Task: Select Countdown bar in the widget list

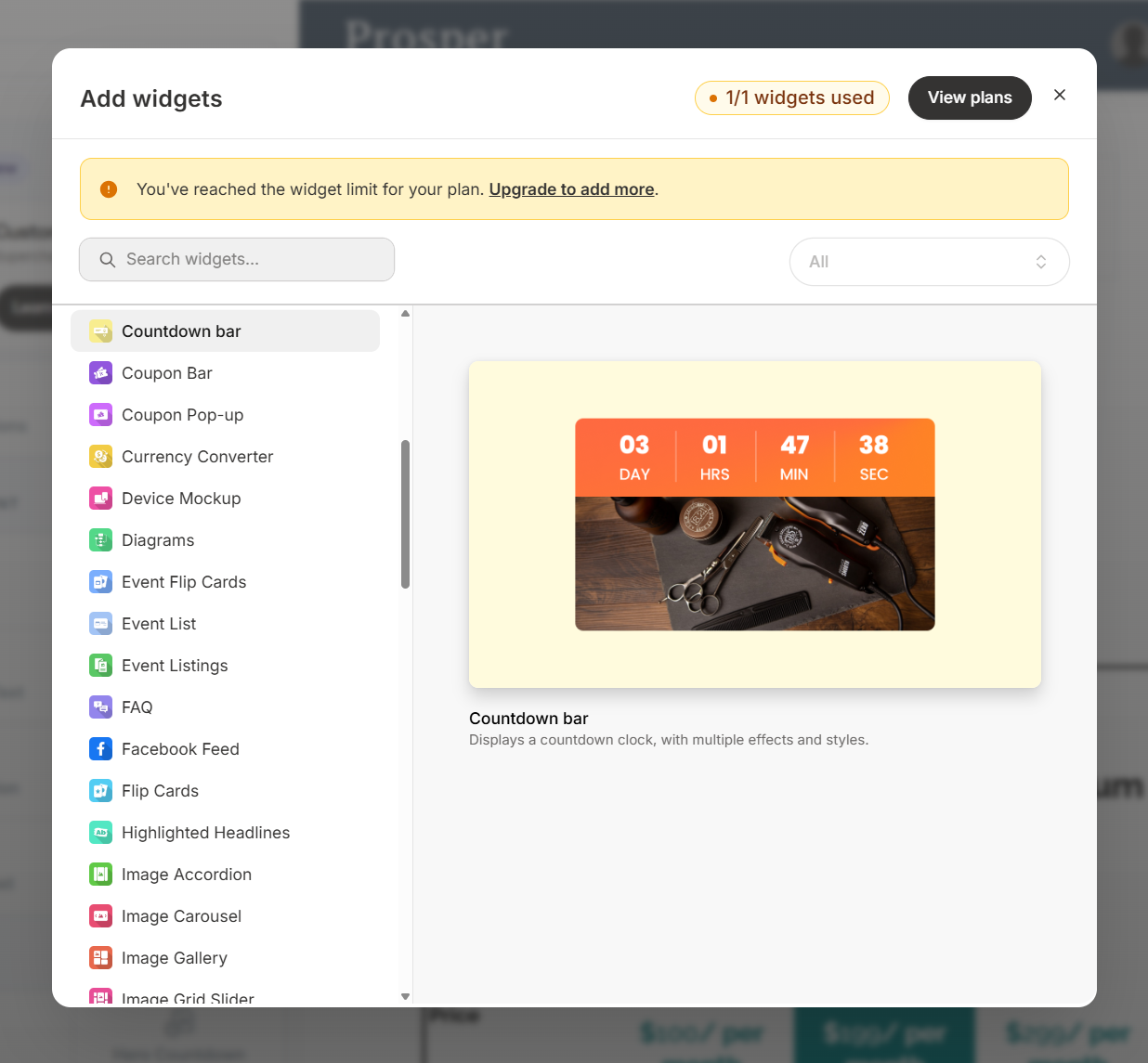Action: point(226,331)
